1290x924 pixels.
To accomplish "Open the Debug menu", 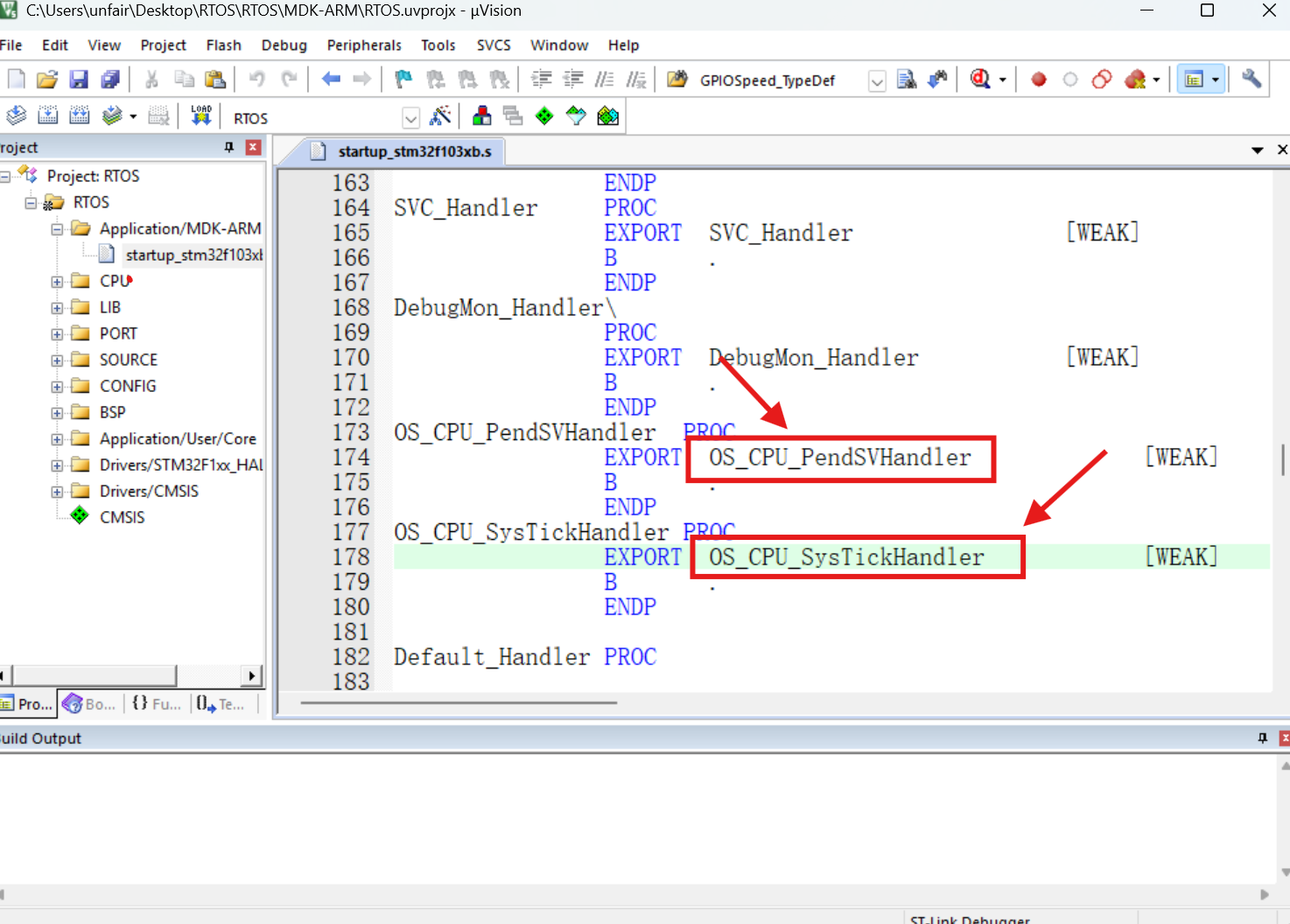I will point(284,45).
